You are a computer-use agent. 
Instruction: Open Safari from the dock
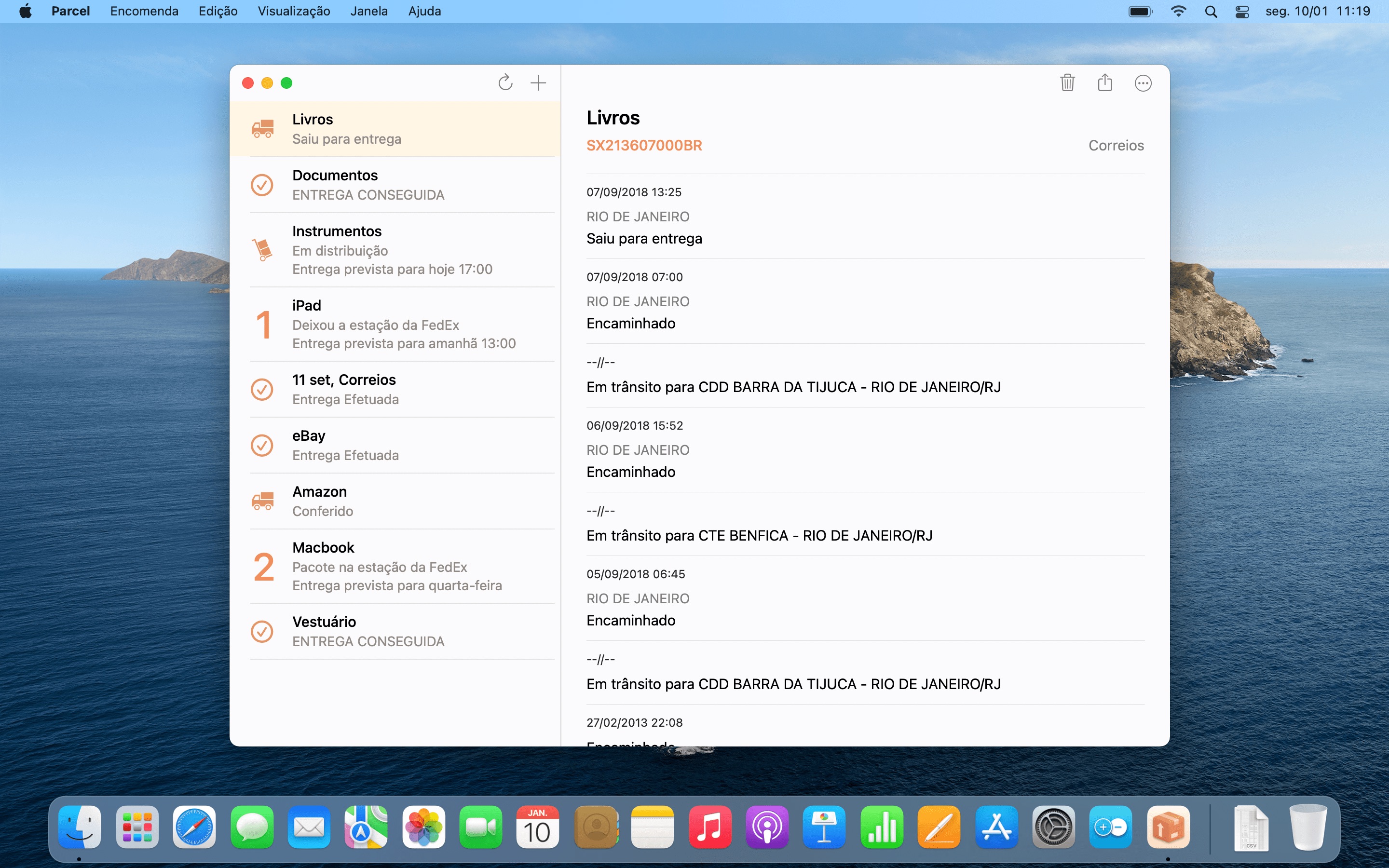coord(194,827)
